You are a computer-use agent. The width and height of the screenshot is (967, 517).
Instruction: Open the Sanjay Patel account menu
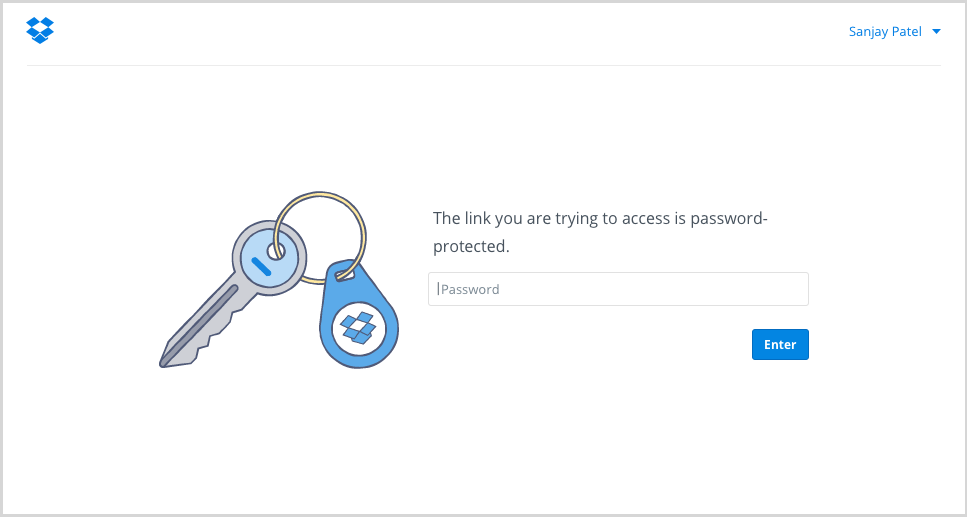[x=885, y=32]
